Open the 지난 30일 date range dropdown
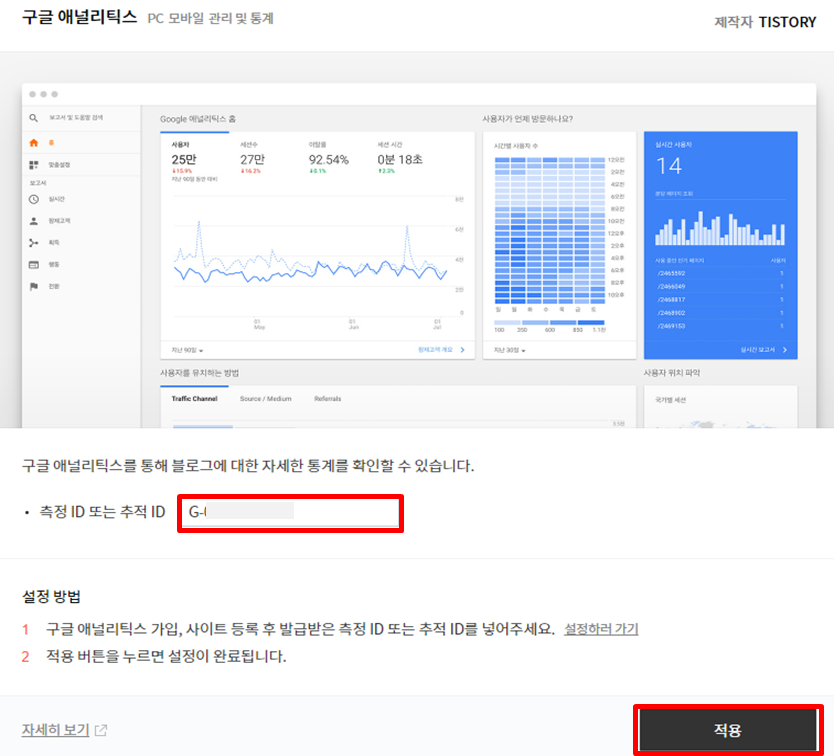Screen dimensions: 834x756 (510, 350)
